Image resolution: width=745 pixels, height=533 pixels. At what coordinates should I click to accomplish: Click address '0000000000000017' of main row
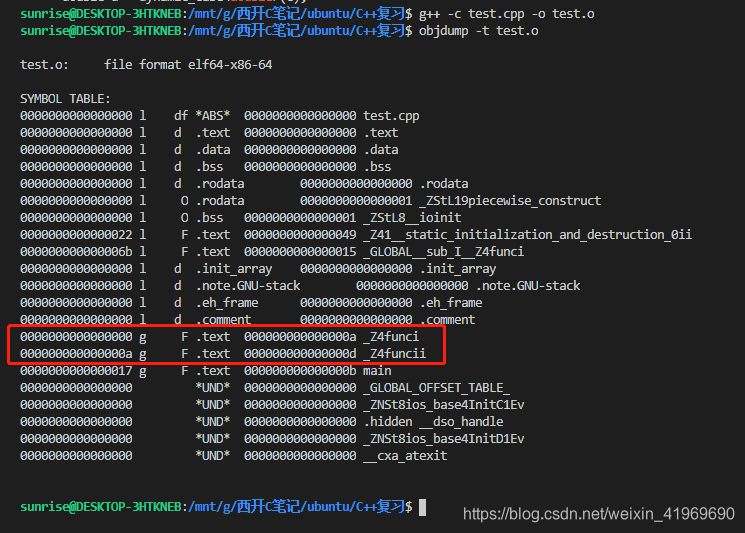click(x=76, y=371)
